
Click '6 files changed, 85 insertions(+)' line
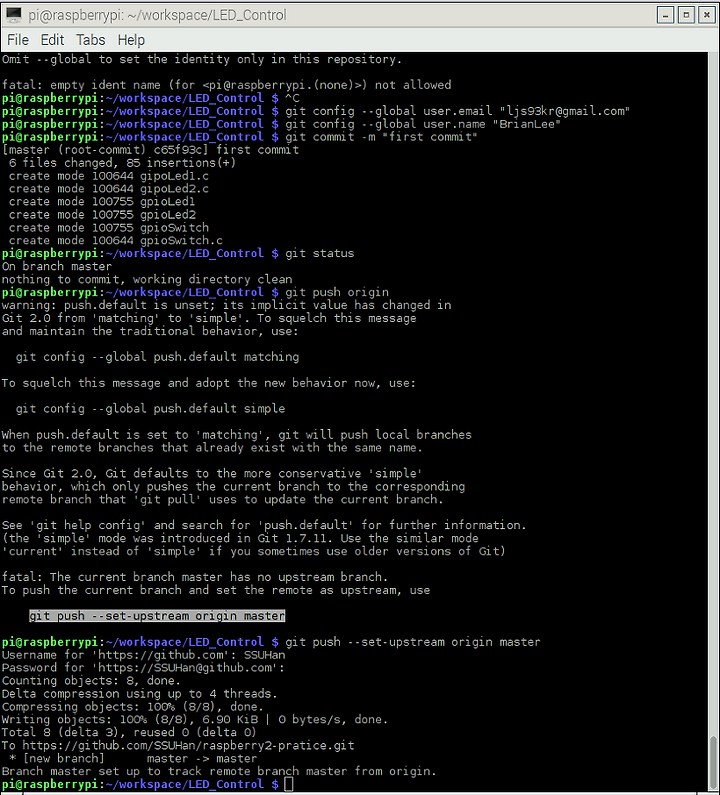(122, 163)
